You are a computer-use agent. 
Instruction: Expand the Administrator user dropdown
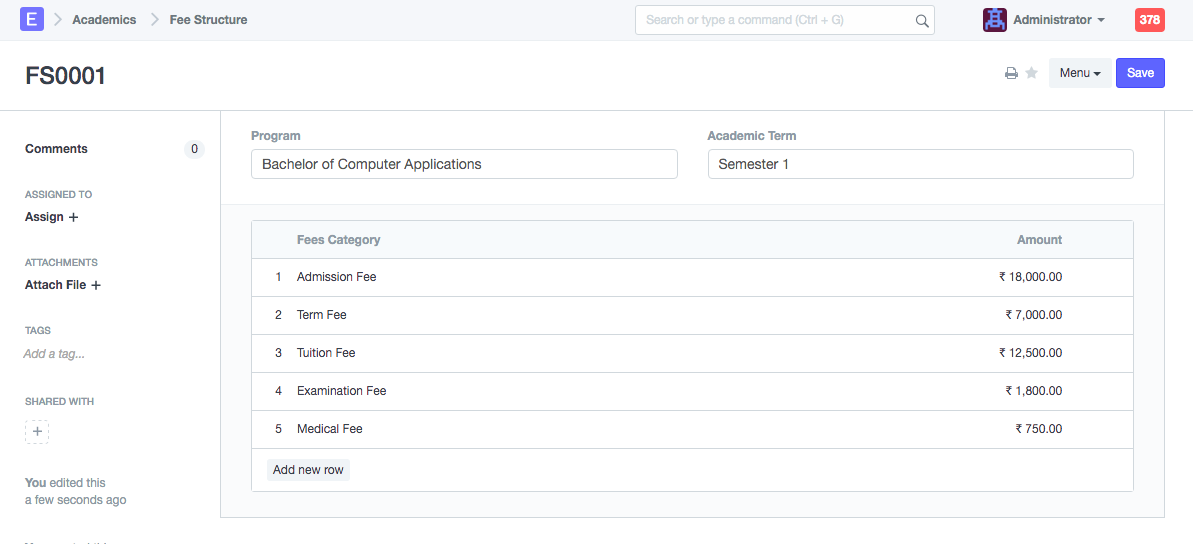point(1059,20)
